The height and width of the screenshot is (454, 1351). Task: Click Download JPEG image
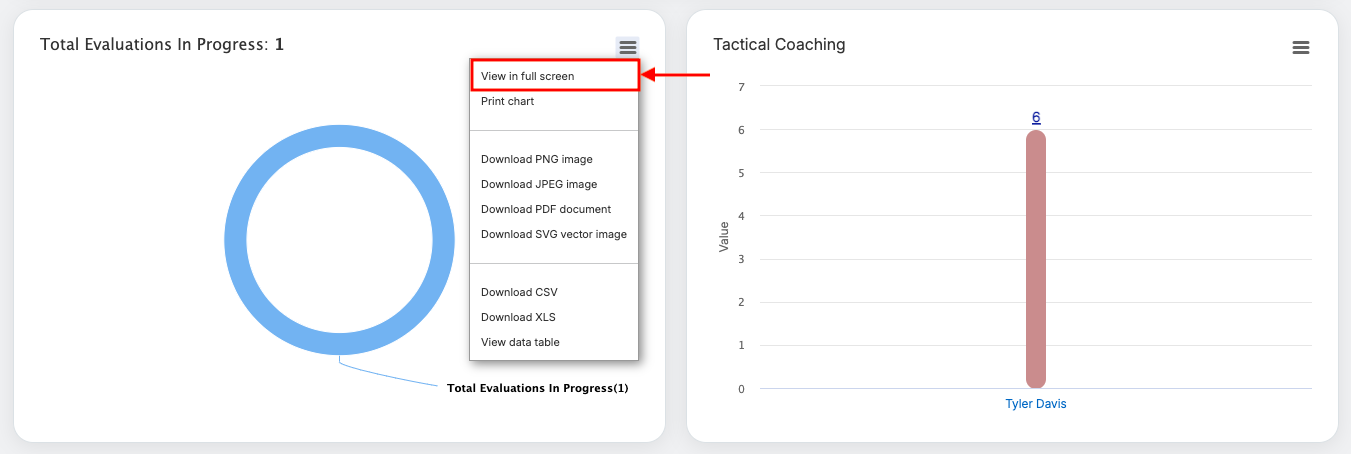538,184
